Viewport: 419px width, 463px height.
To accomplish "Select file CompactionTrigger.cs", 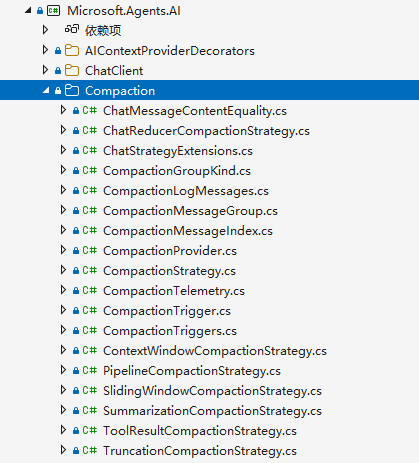I will point(167,311).
